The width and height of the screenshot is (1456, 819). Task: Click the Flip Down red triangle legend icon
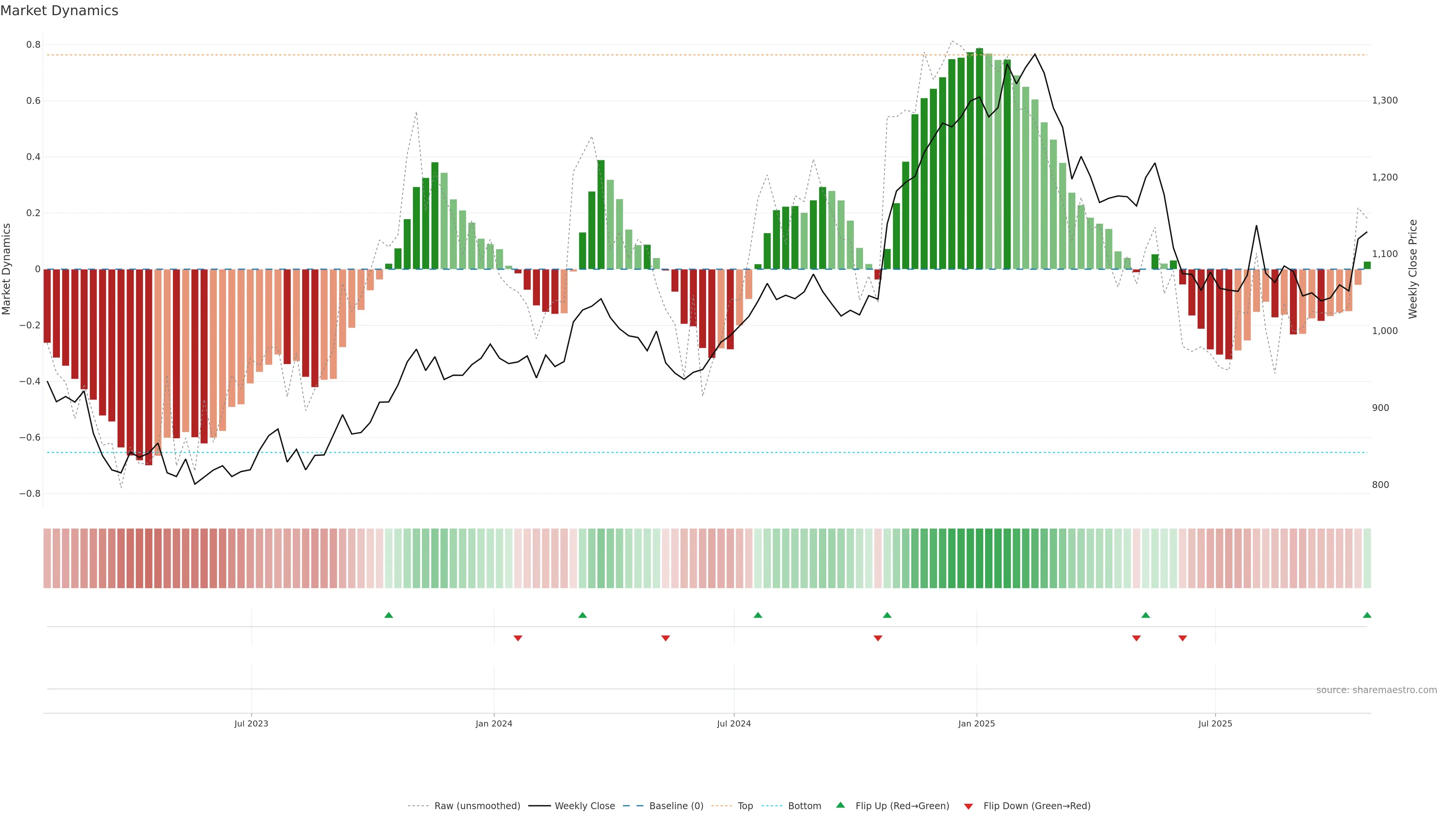coord(968,806)
